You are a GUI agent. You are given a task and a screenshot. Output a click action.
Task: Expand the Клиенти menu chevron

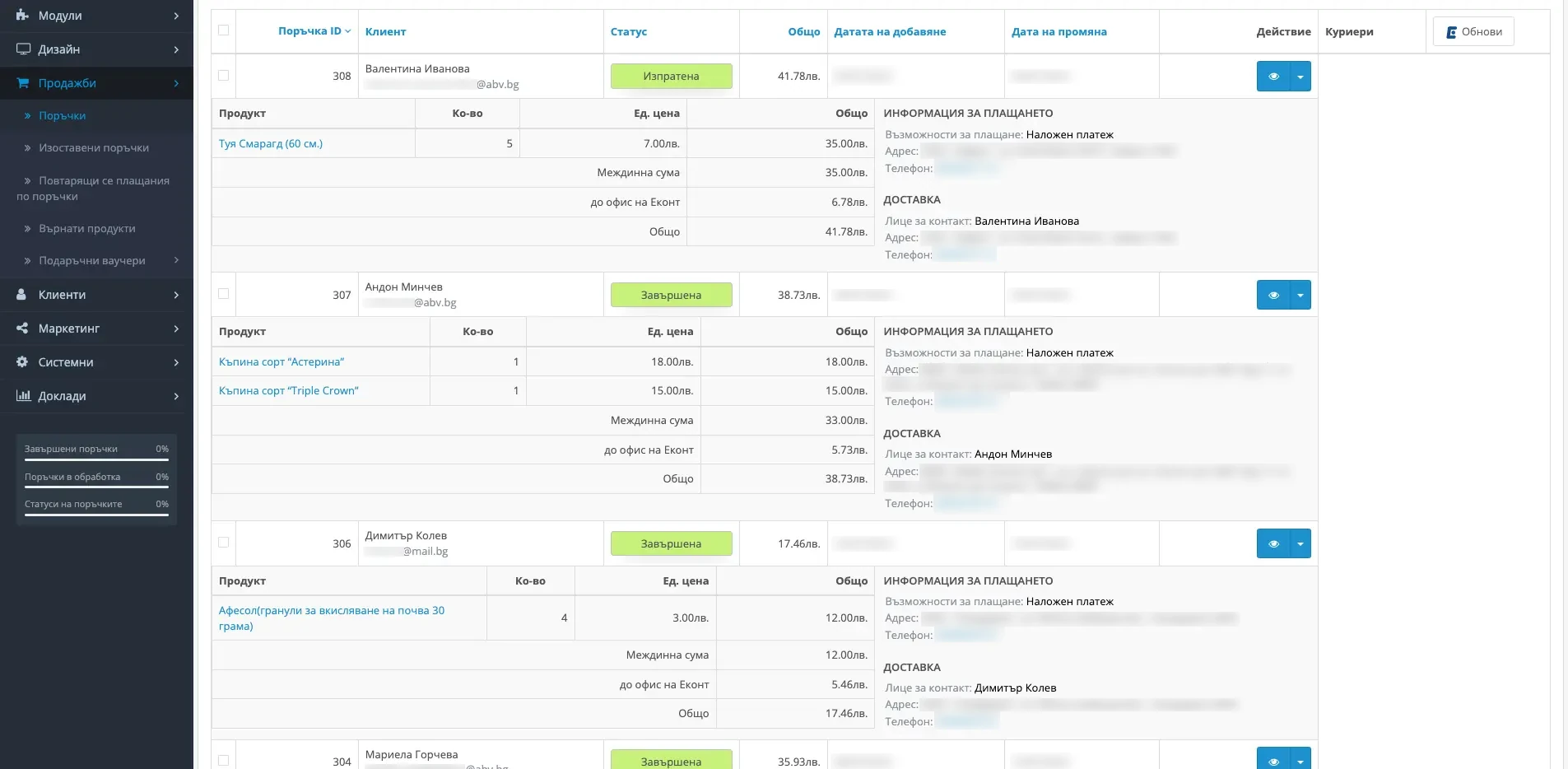176,295
